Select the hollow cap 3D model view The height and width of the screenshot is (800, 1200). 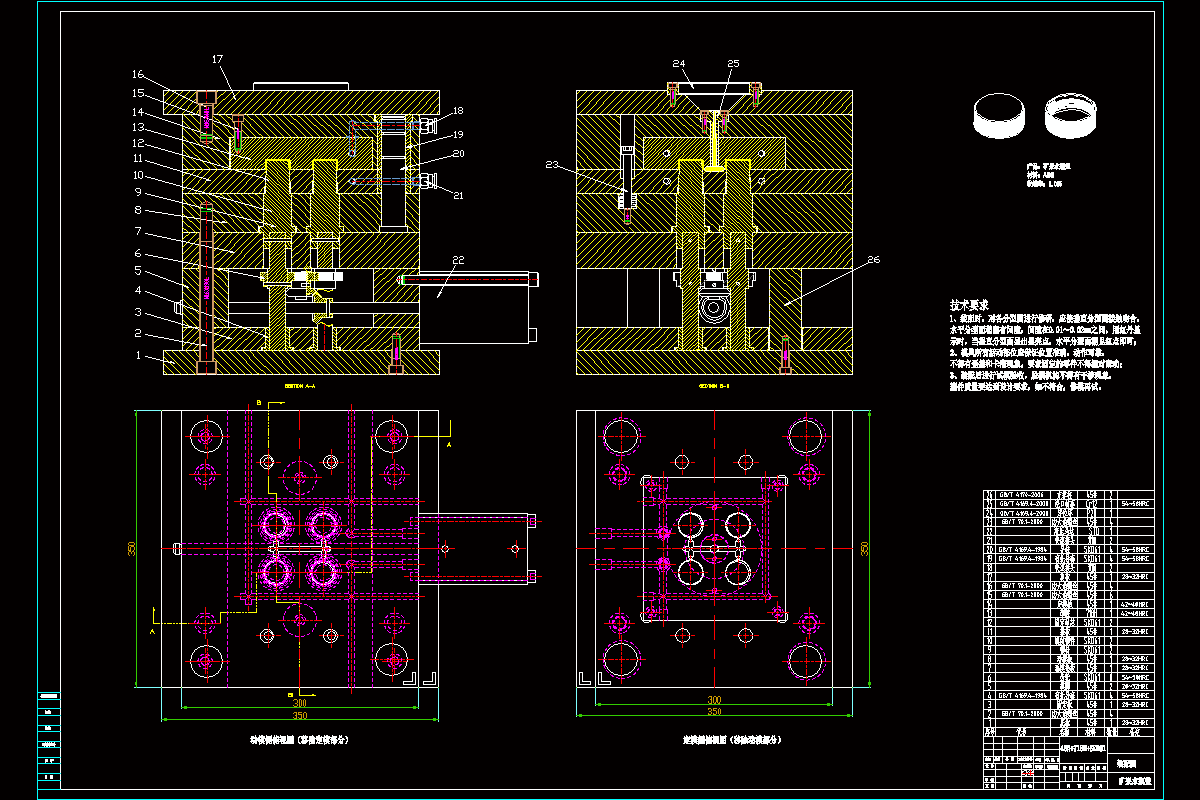(1071, 117)
